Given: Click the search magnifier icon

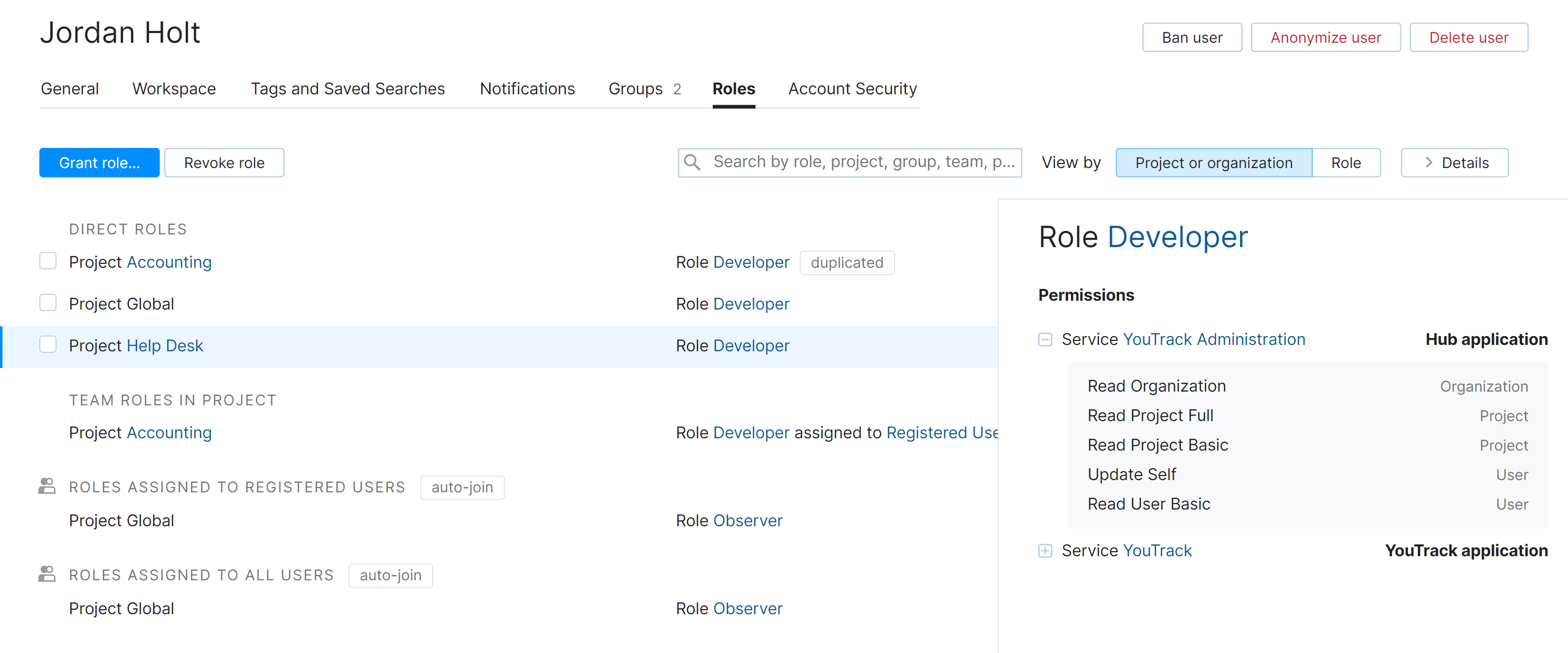Looking at the screenshot, I should click(692, 162).
